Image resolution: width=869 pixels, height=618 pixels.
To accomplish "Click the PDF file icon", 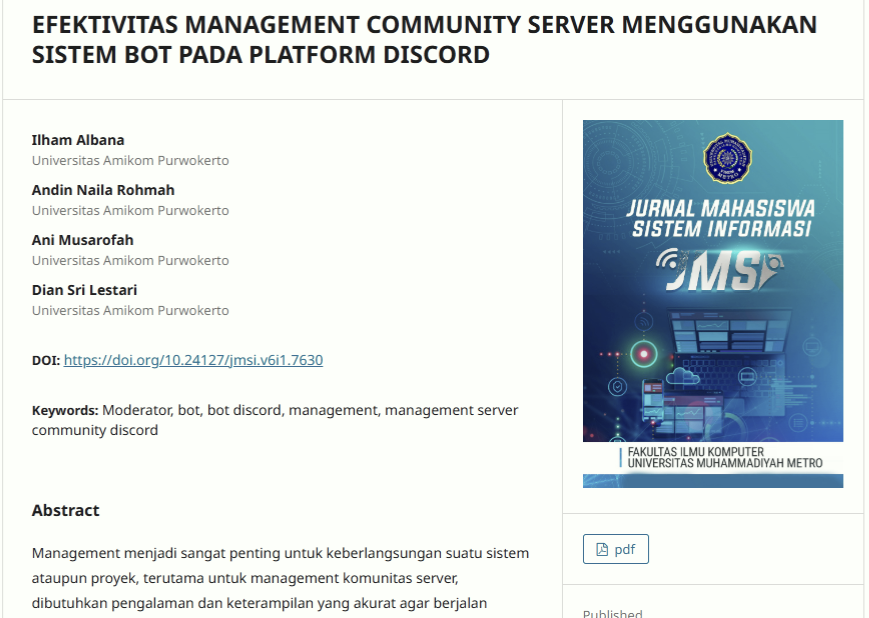I will coord(602,550).
